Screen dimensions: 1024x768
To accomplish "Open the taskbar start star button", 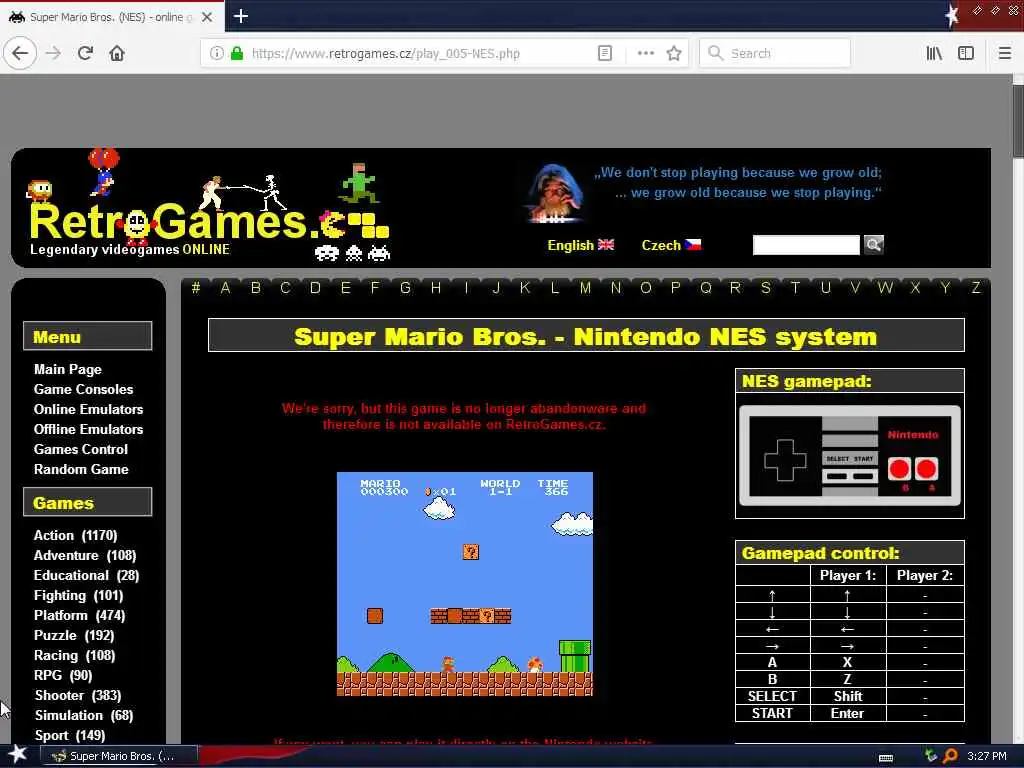I will click(18, 755).
